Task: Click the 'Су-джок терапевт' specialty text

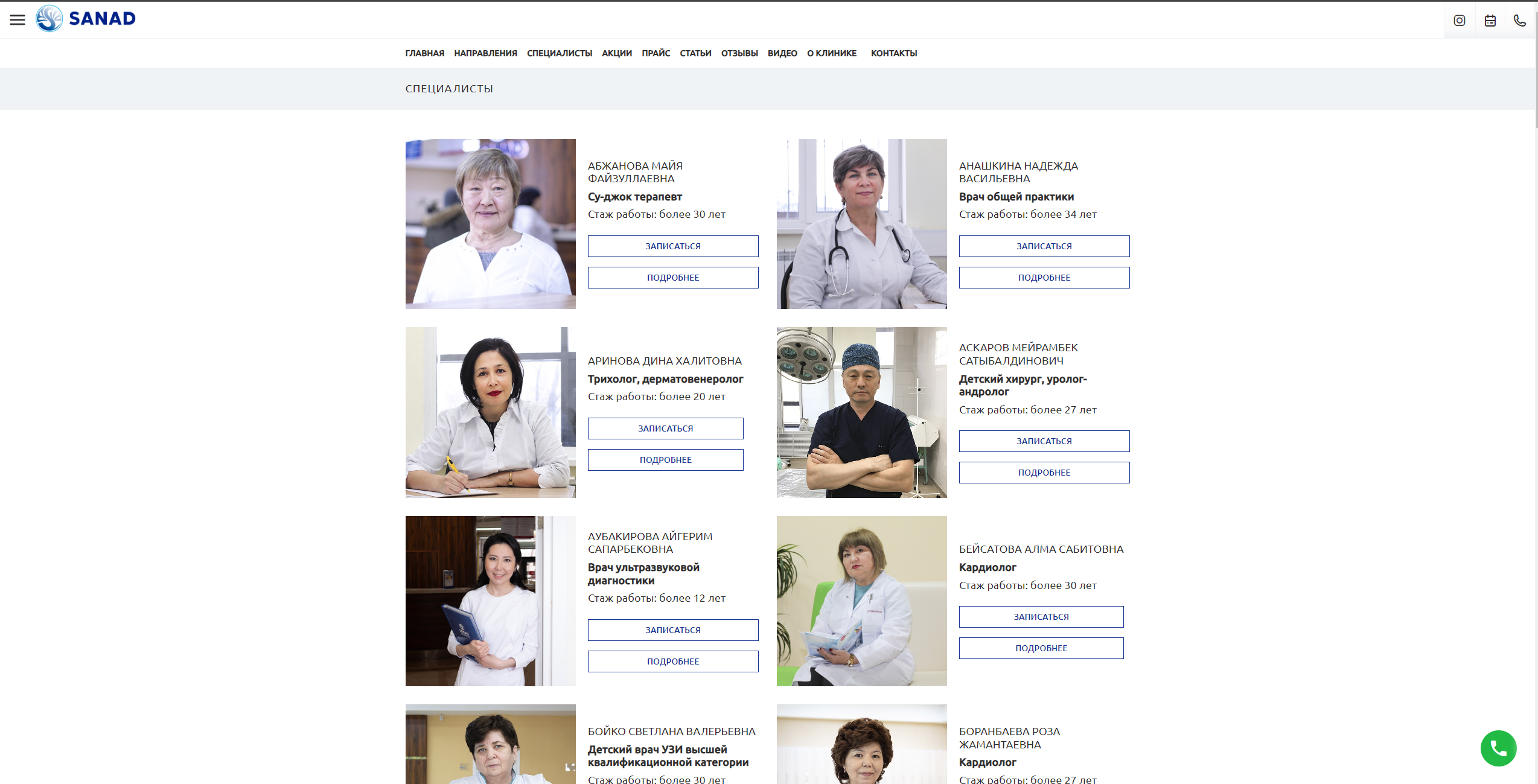Action: pyautogui.click(x=634, y=197)
